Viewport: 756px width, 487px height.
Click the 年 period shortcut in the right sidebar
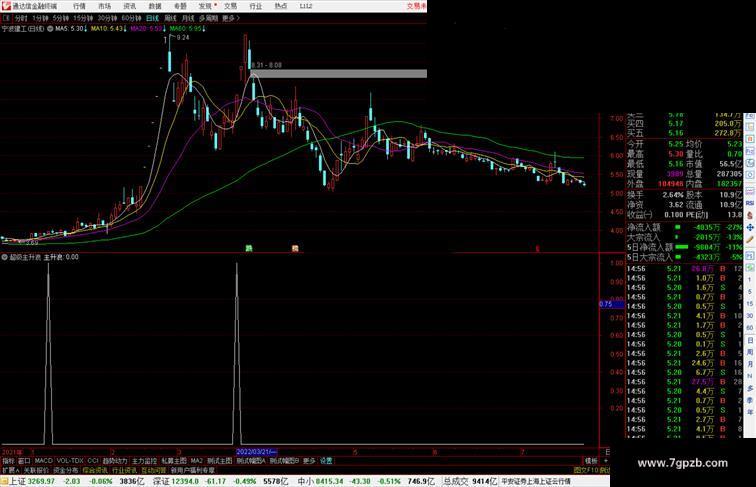click(x=750, y=412)
